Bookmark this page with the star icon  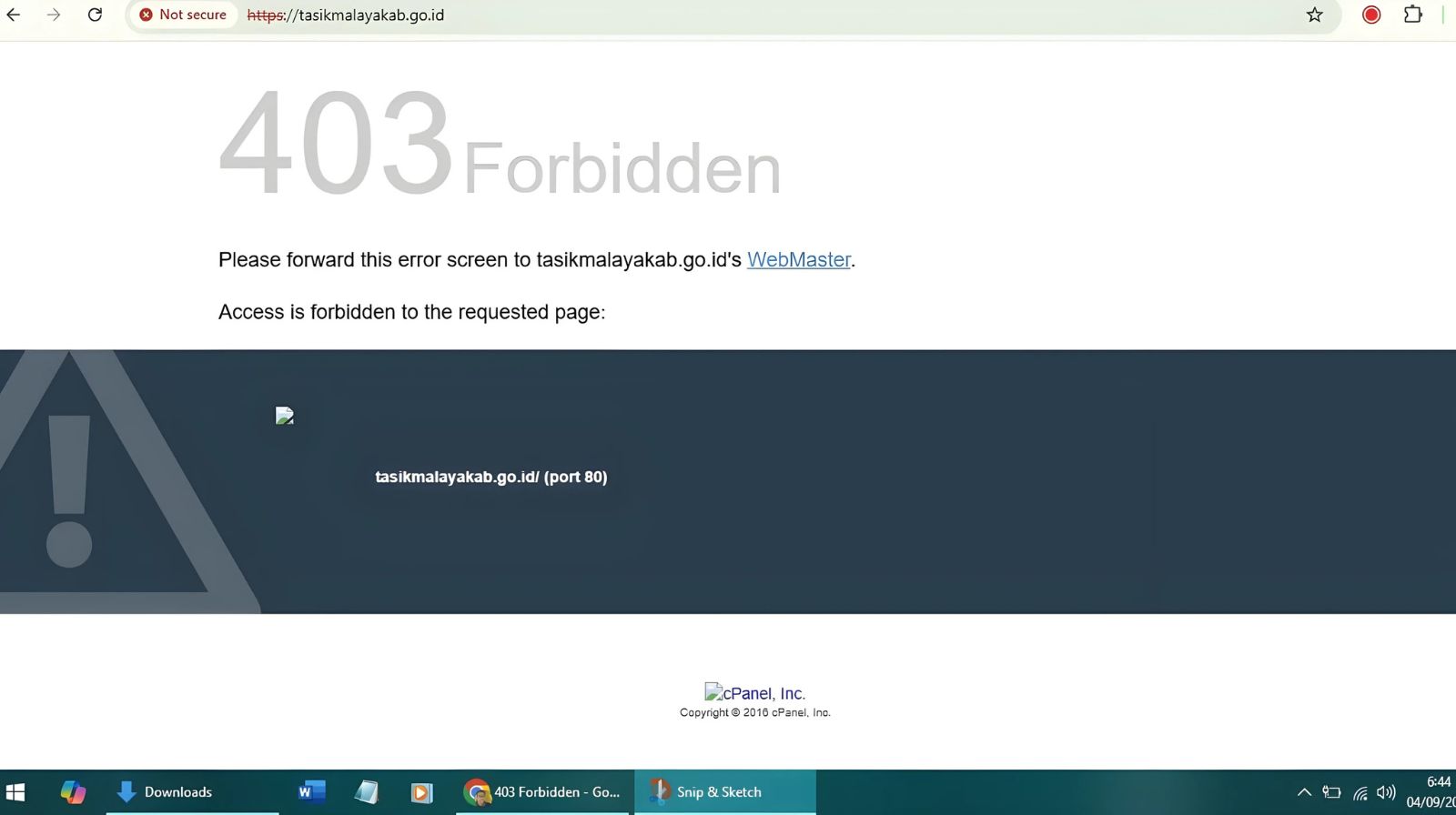click(x=1314, y=15)
